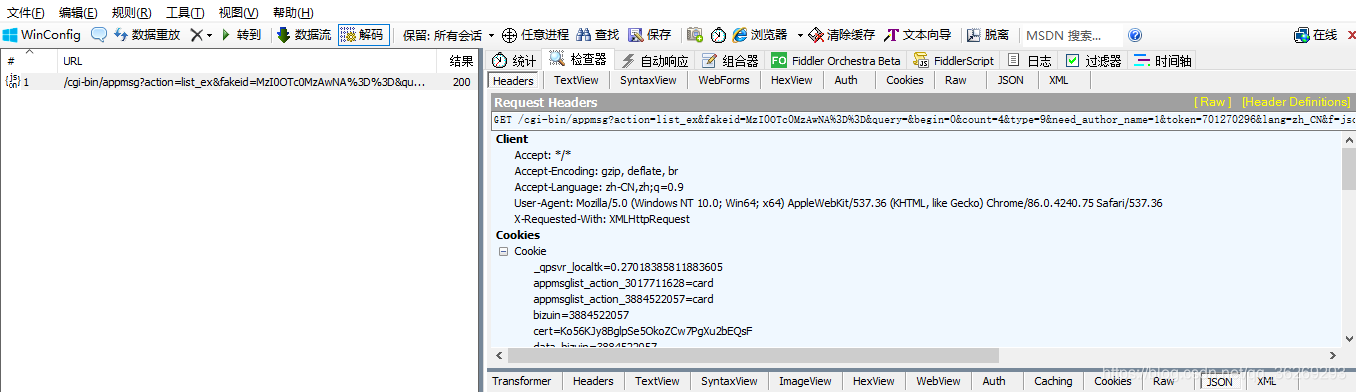The image size is (1356, 392).
Task: Toggle the 数据流 stream button
Action: pos(304,34)
